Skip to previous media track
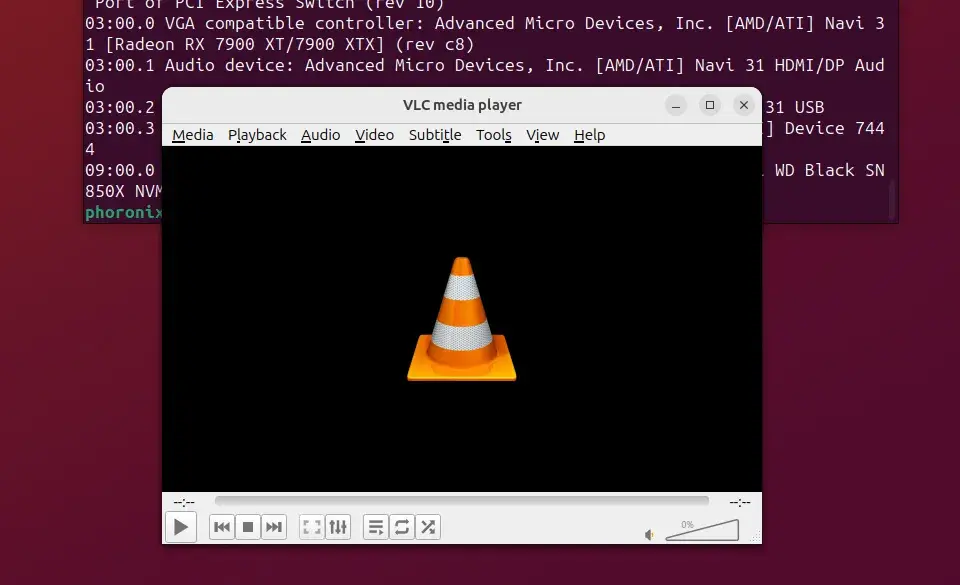This screenshot has height=585, width=960. (222, 527)
